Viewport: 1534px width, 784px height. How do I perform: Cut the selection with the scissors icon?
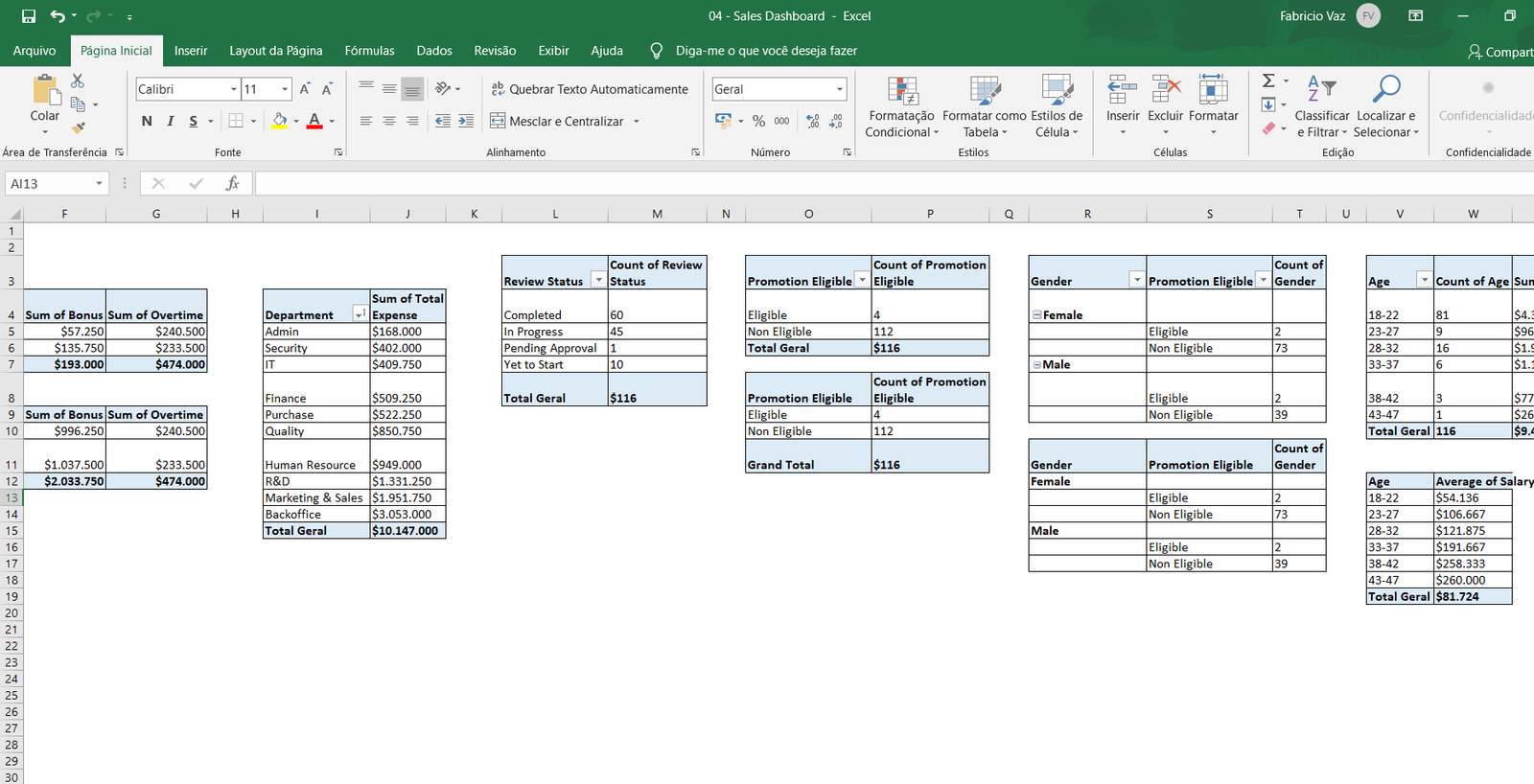pos(78,81)
